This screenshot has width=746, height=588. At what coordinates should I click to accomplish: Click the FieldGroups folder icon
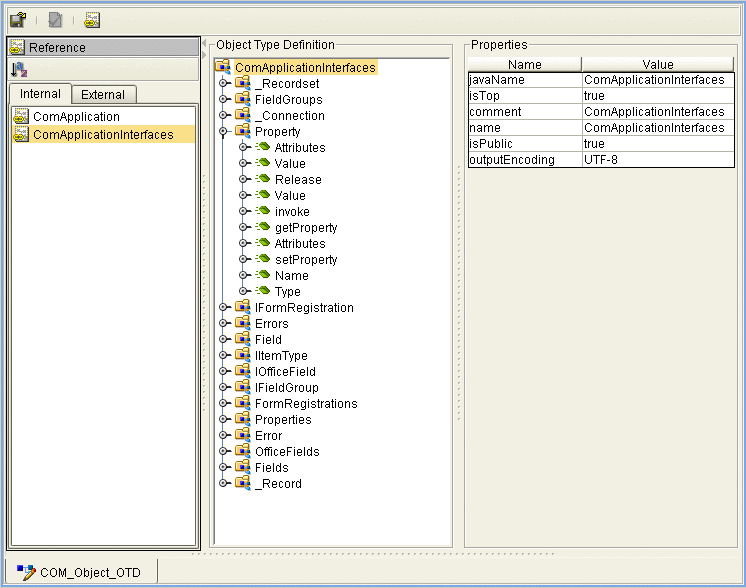click(x=243, y=99)
